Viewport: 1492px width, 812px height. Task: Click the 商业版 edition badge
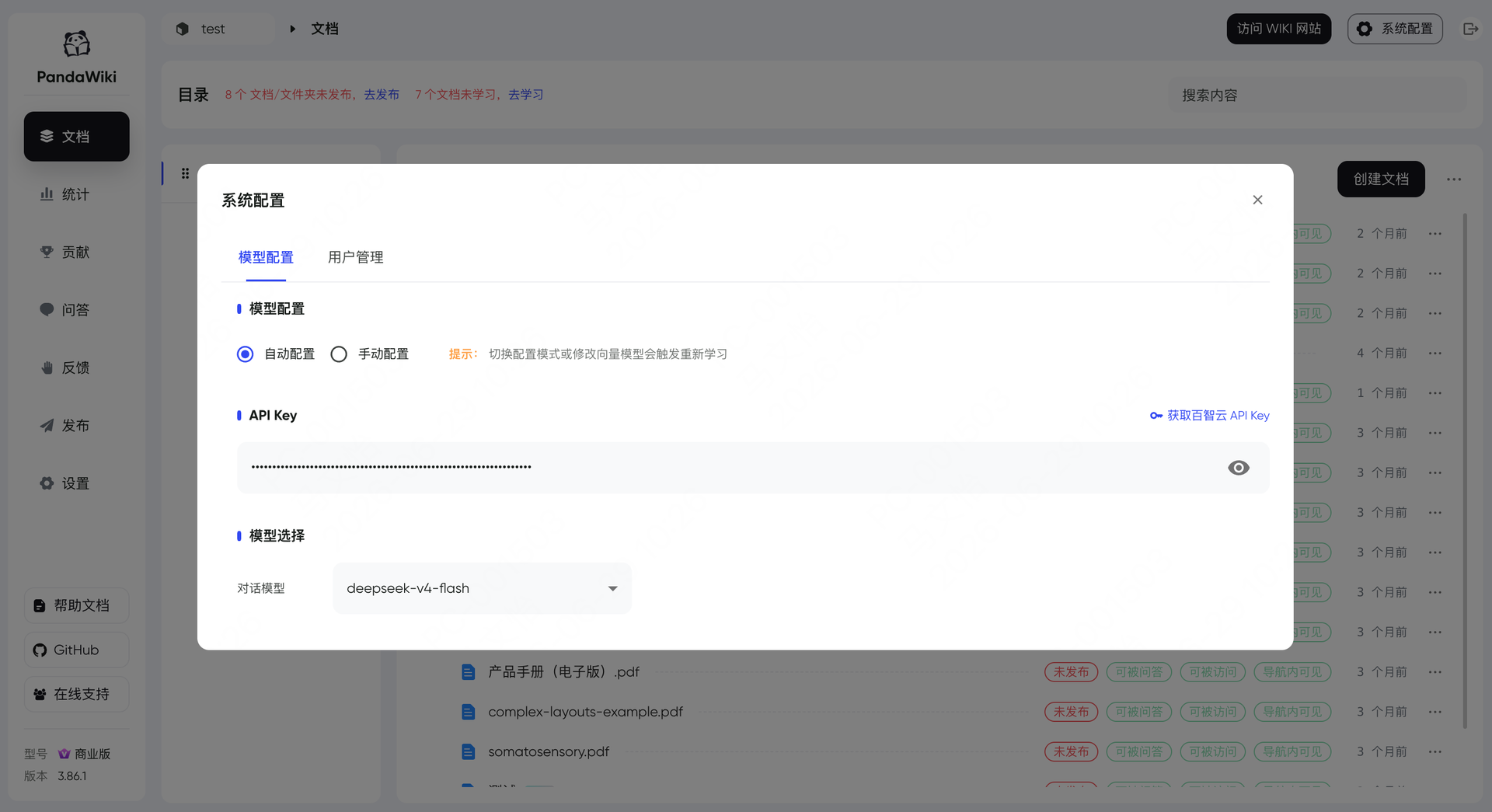click(85, 754)
